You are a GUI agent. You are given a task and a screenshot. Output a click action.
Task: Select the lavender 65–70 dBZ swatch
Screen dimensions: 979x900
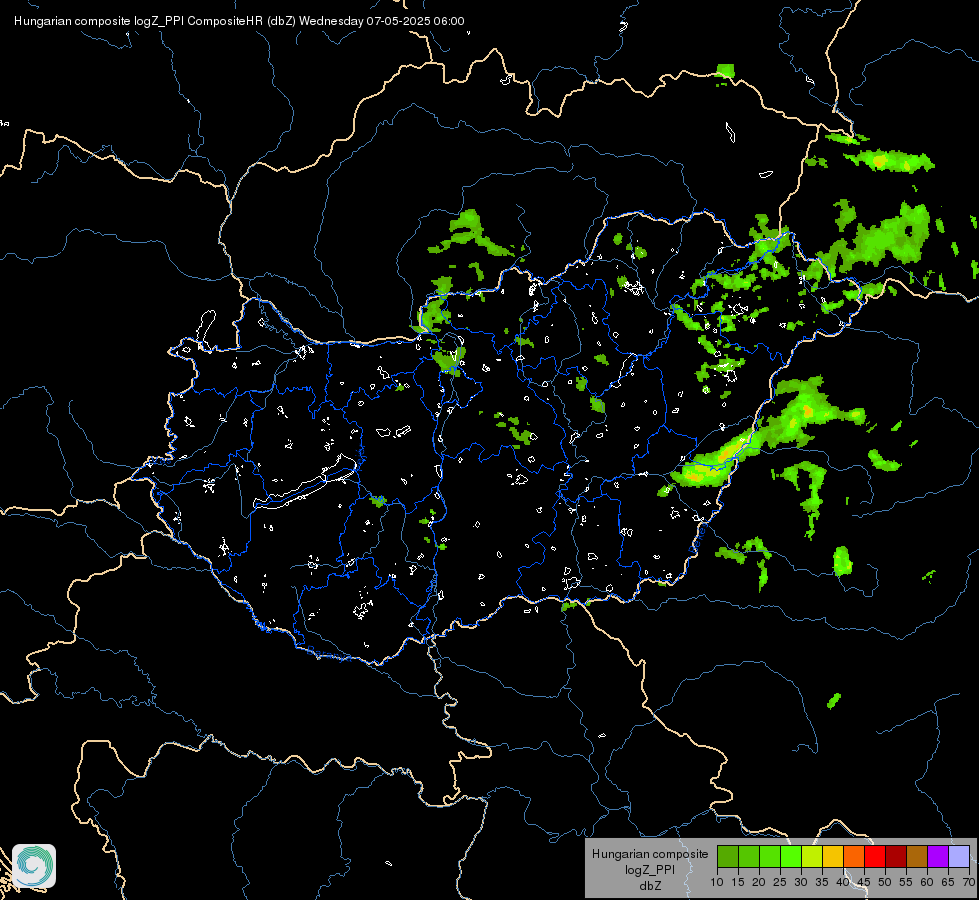pos(959,856)
